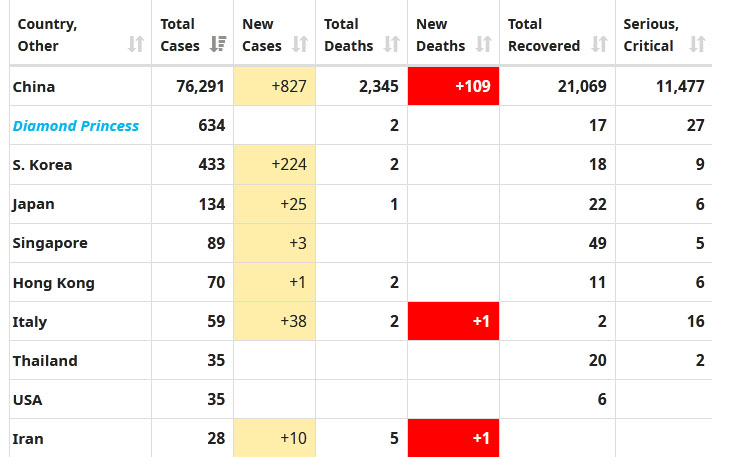Sort by Total Recovered arrow icon
This screenshot has height=457, width=730.
599,45
